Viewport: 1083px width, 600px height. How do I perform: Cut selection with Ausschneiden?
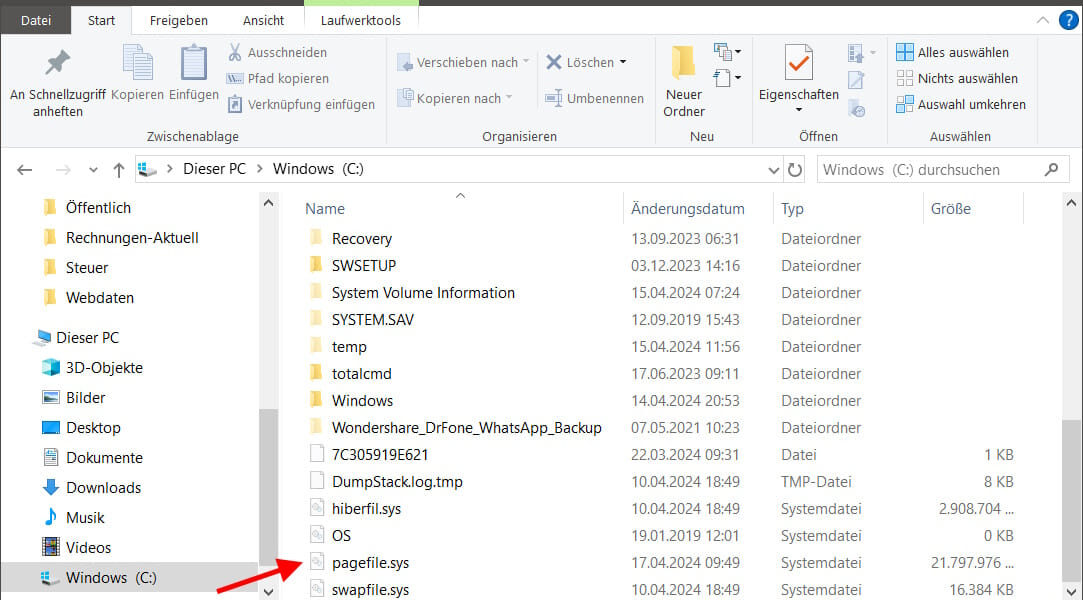(x=278, y=52)
